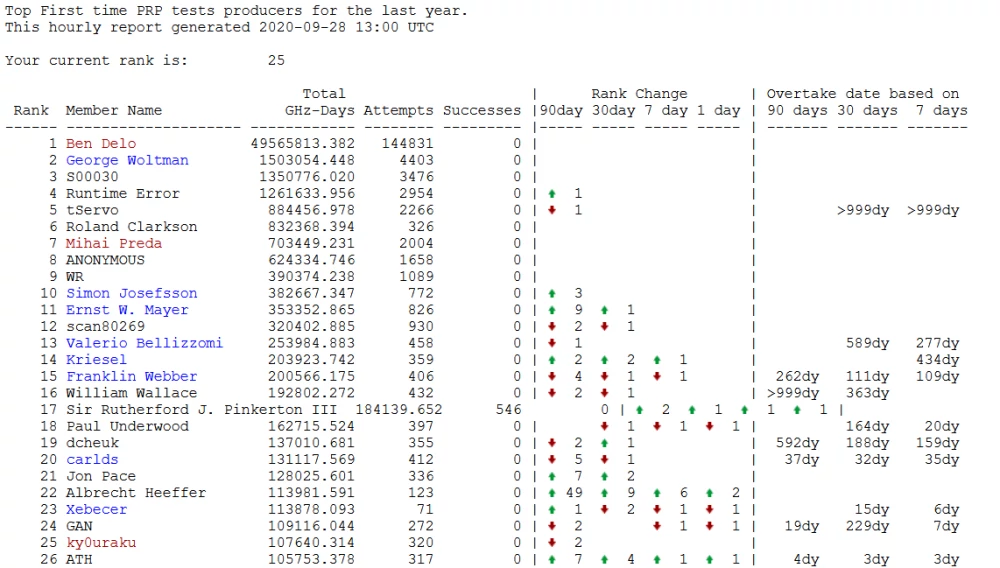The height and width of the screenshot is (568, 1000).
Task: Click the red down arrow in ky0uraku row
Action: [x=552, y=543]
